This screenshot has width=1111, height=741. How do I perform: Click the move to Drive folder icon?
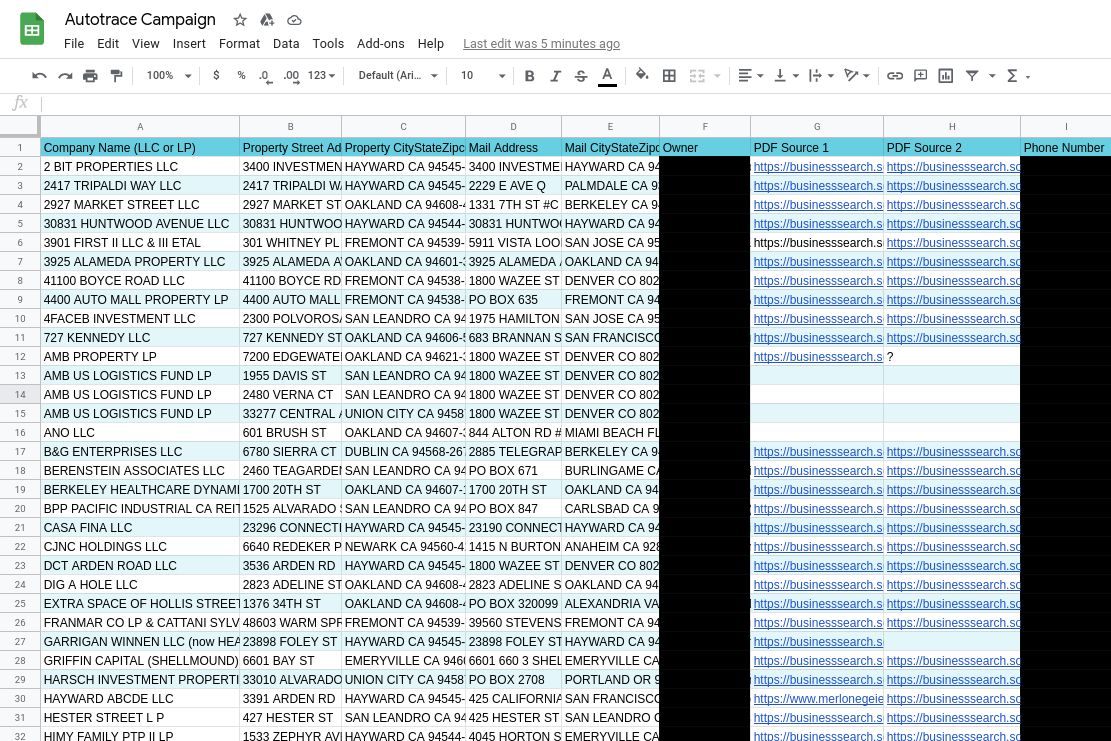click(x=267, y=20)
